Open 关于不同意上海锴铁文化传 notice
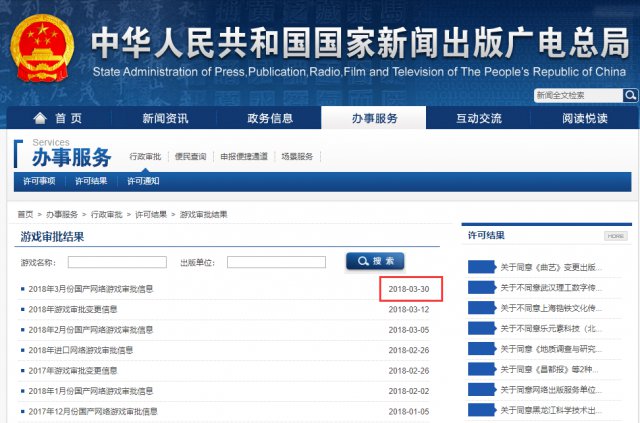 coord(551,308)
